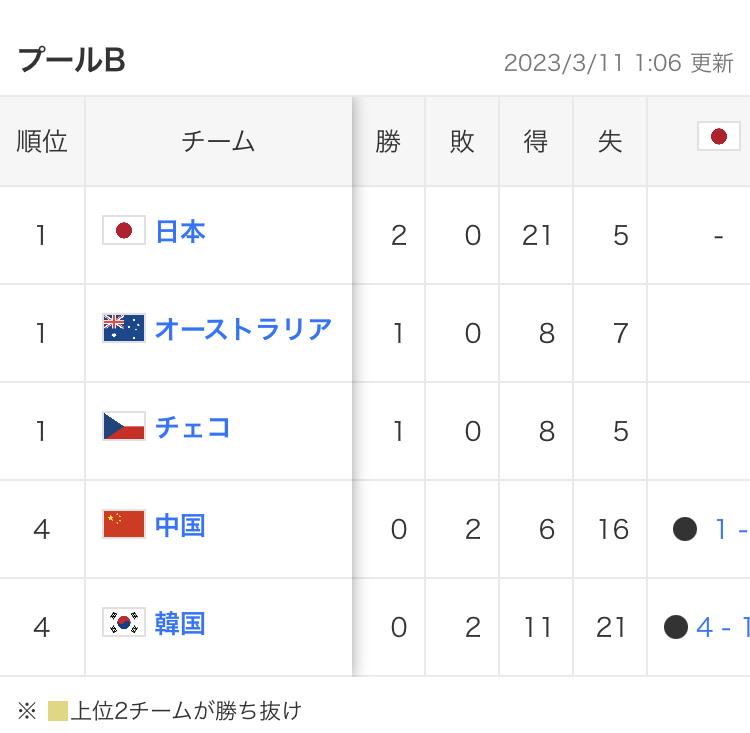Click the China flag icon
This screenshot has height=733, width=750.
tap(124, 524)
